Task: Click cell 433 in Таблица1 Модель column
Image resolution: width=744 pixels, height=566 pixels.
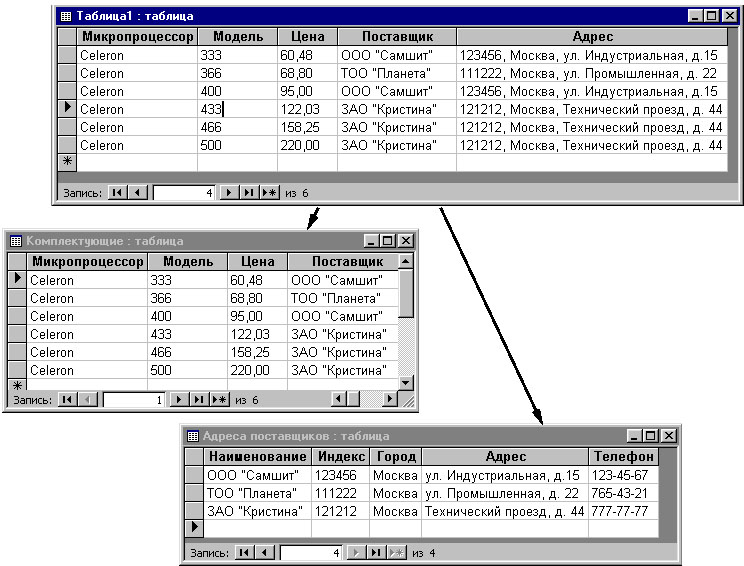Action: click(237, 109)
